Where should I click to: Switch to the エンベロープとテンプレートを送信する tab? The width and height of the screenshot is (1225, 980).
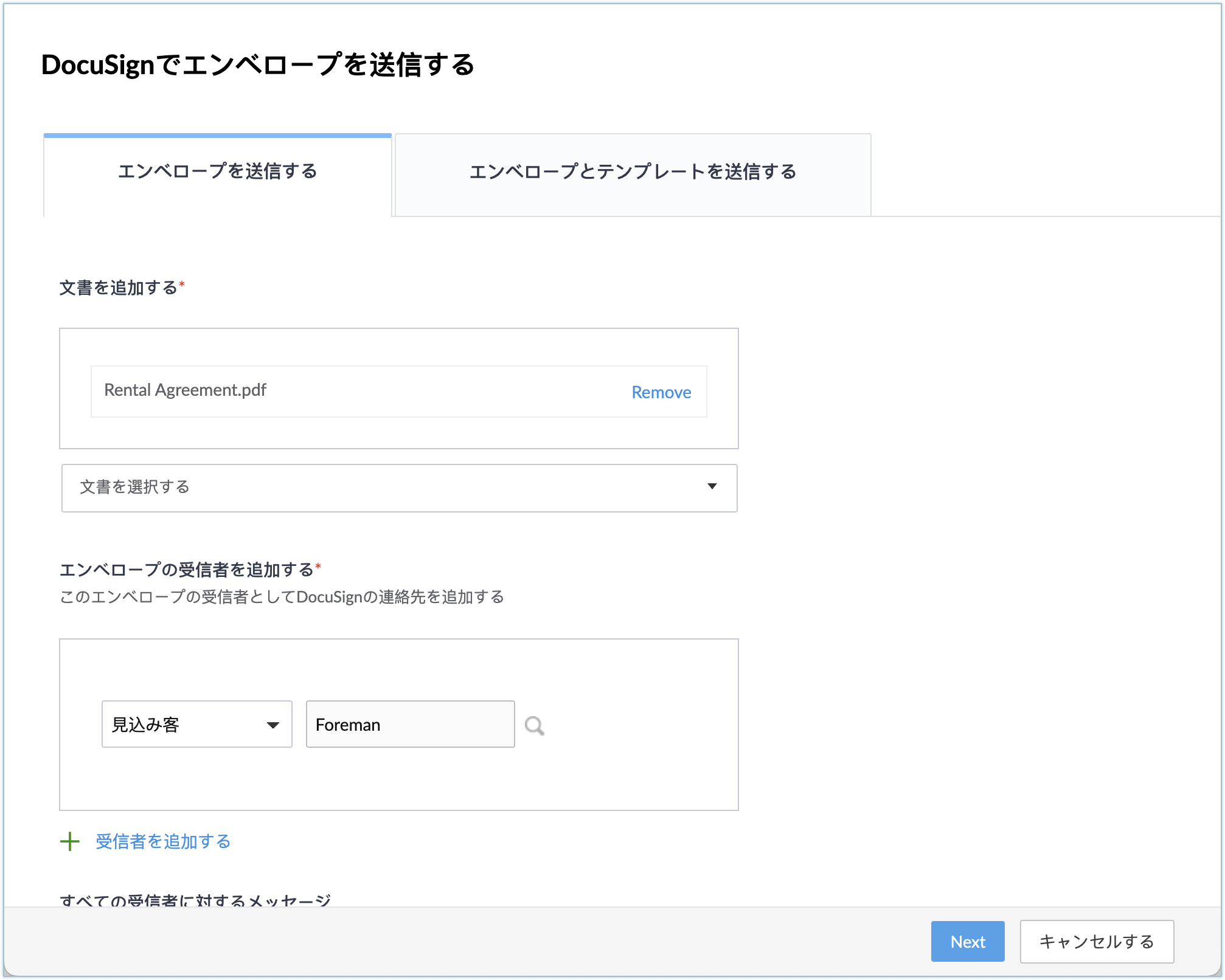click(633, 173)
